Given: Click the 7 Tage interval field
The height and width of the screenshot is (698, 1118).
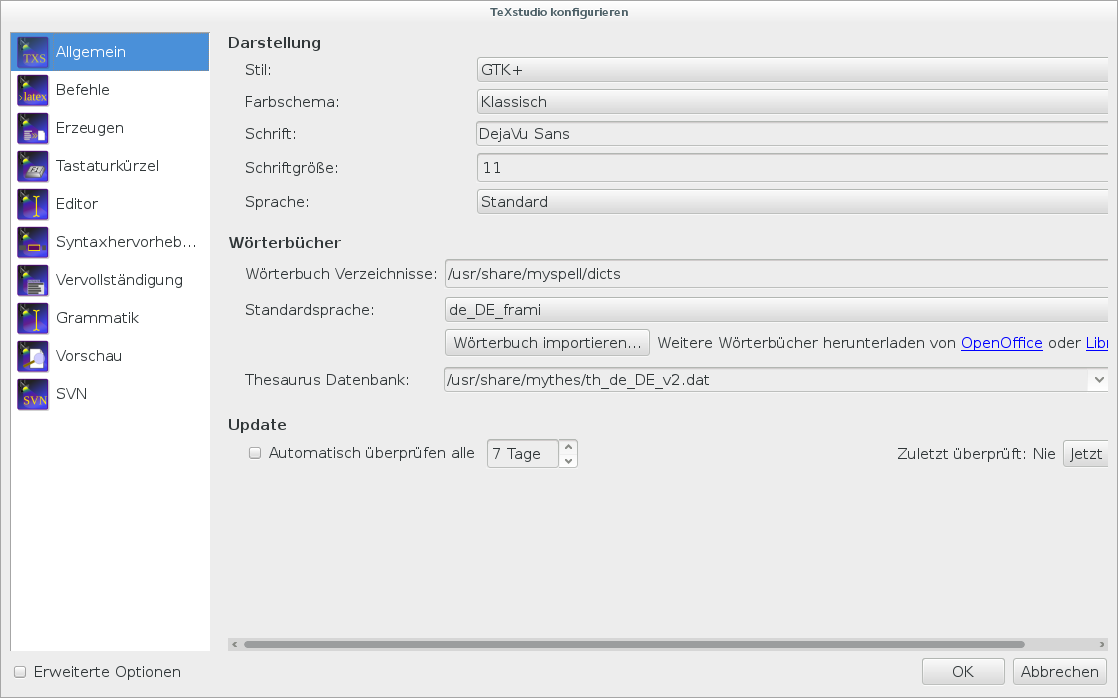Looking at the screenshot, I should pyautogui.click(x=523, y=454).
